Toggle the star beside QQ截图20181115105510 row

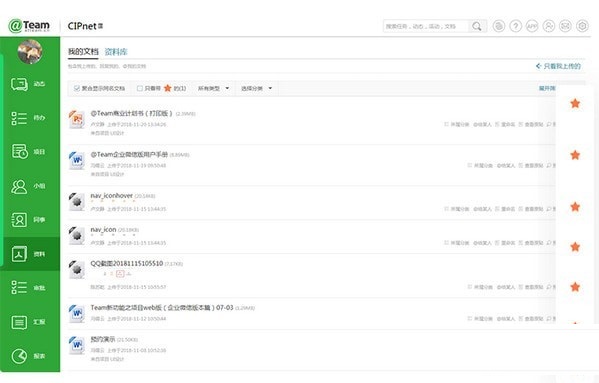coord(575,287)
